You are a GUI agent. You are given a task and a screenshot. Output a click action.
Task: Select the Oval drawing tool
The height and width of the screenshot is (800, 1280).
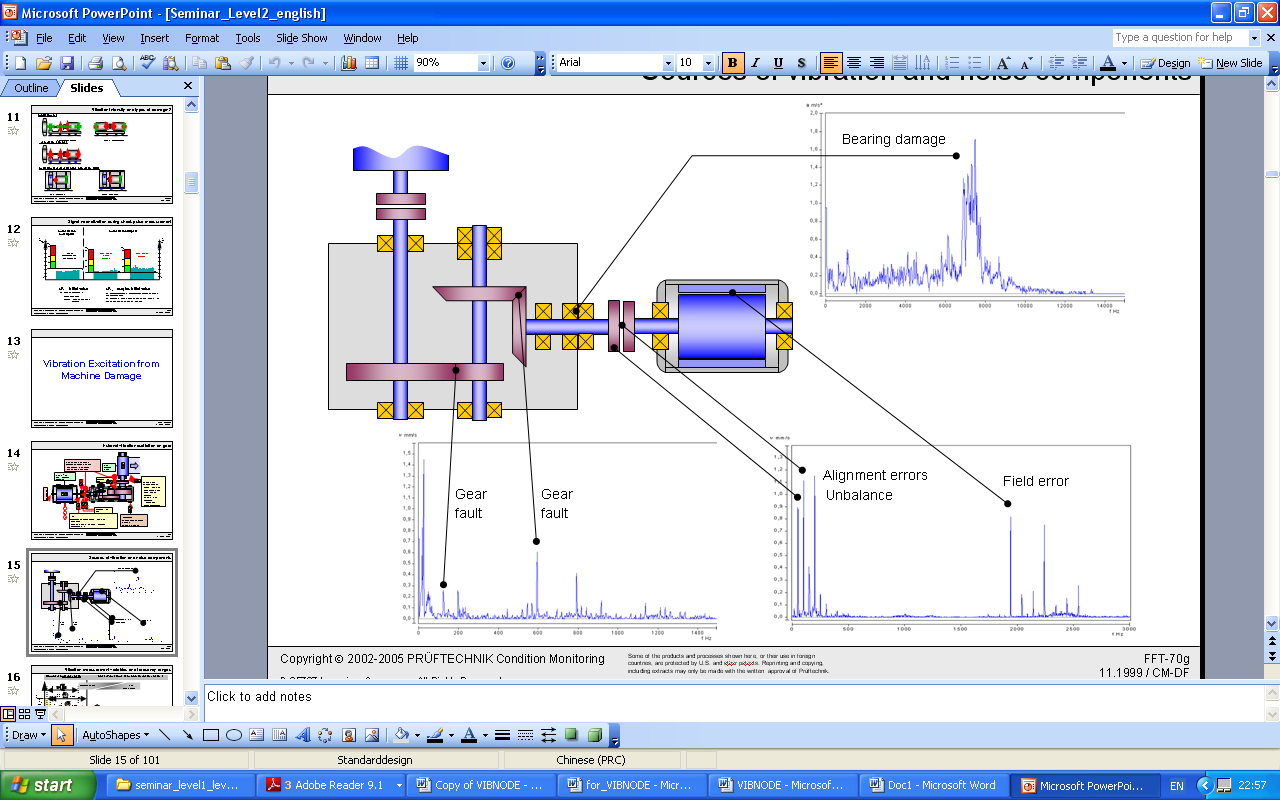[x=234, y=735]
